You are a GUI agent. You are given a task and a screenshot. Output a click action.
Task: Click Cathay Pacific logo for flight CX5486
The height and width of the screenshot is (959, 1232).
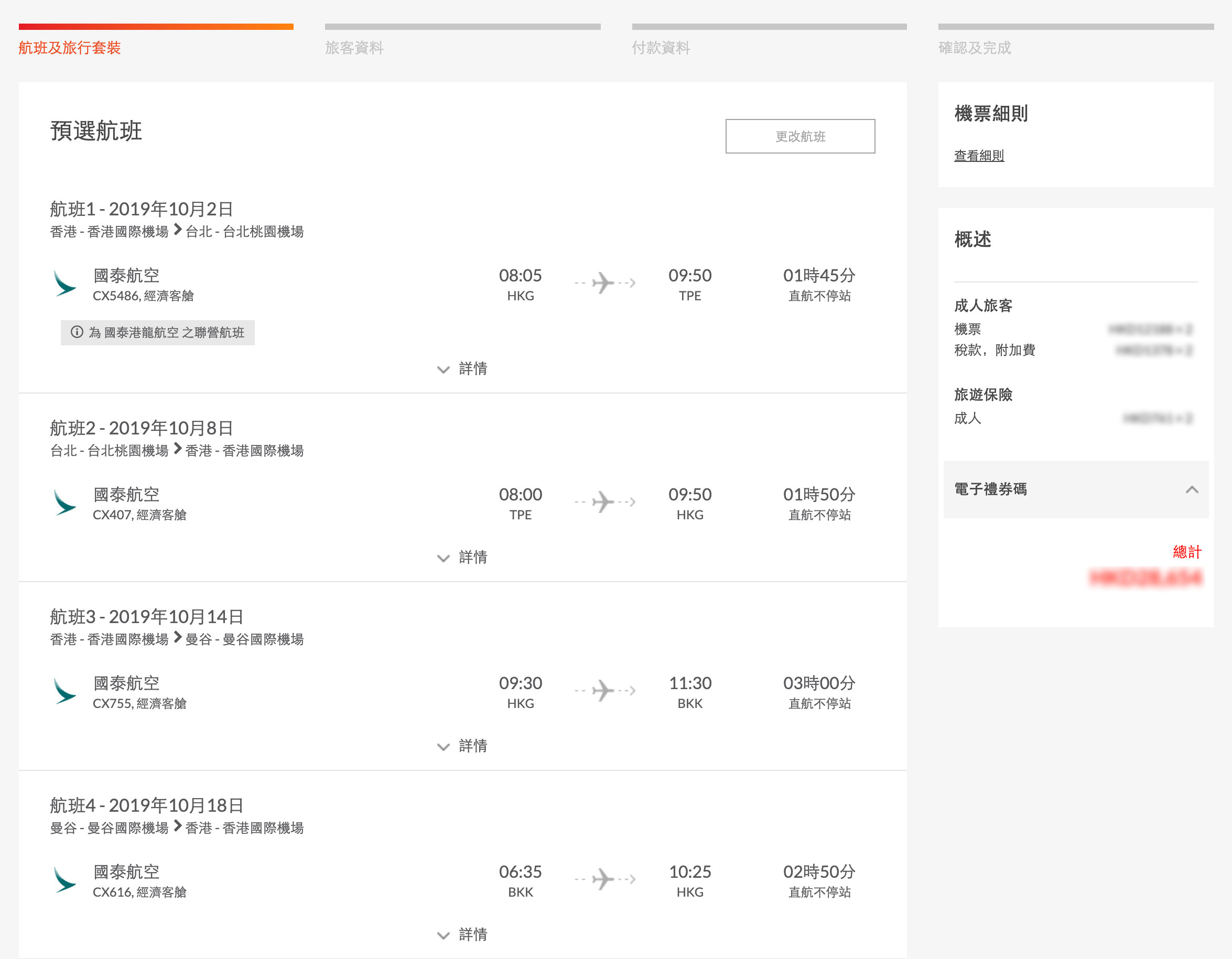(65, 284)
